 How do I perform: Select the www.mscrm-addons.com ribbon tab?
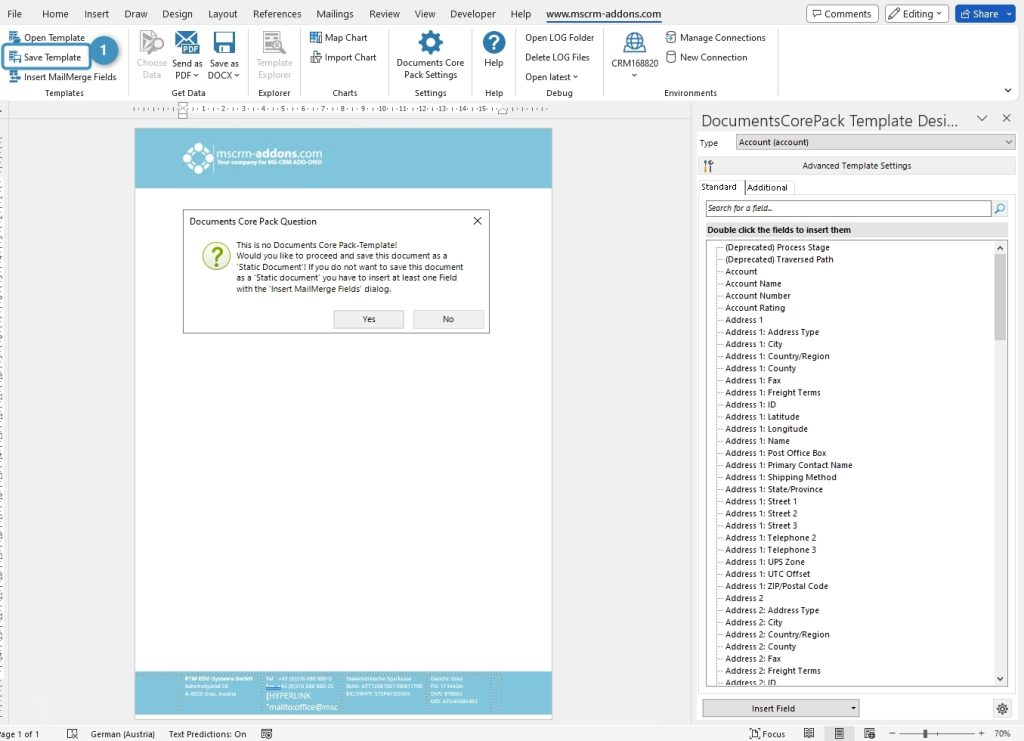click(603, 14)
